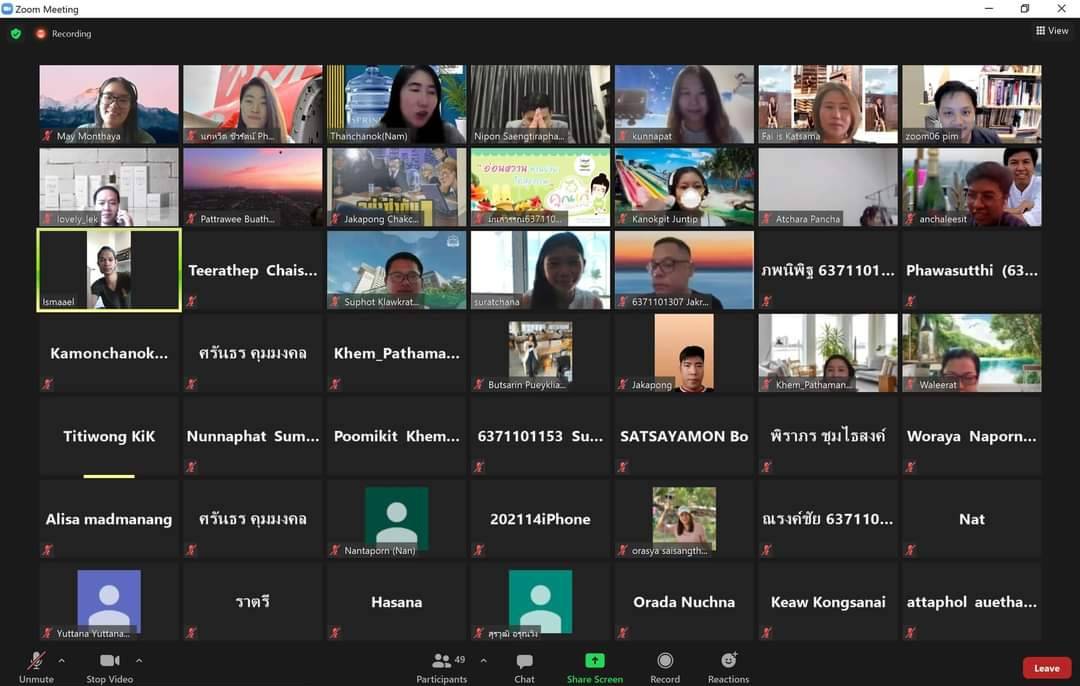Click the Thanchanok(Nam) video tile
This screenshot has height=686, width=1080.
(x=397, y=104)
